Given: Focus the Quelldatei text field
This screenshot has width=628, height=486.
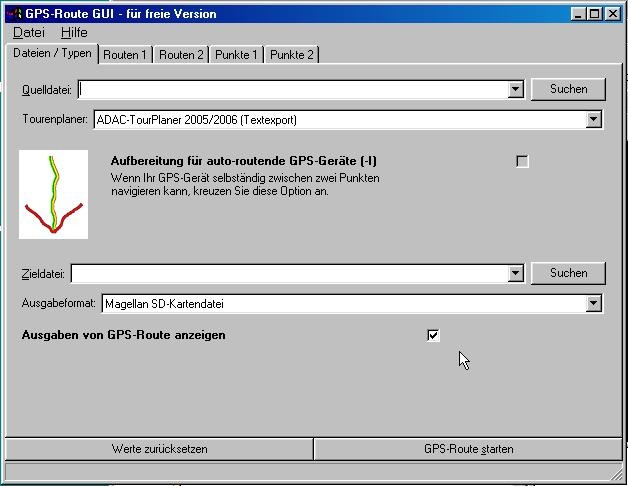Looking at the screenshot, I should (x=293, y=89).
